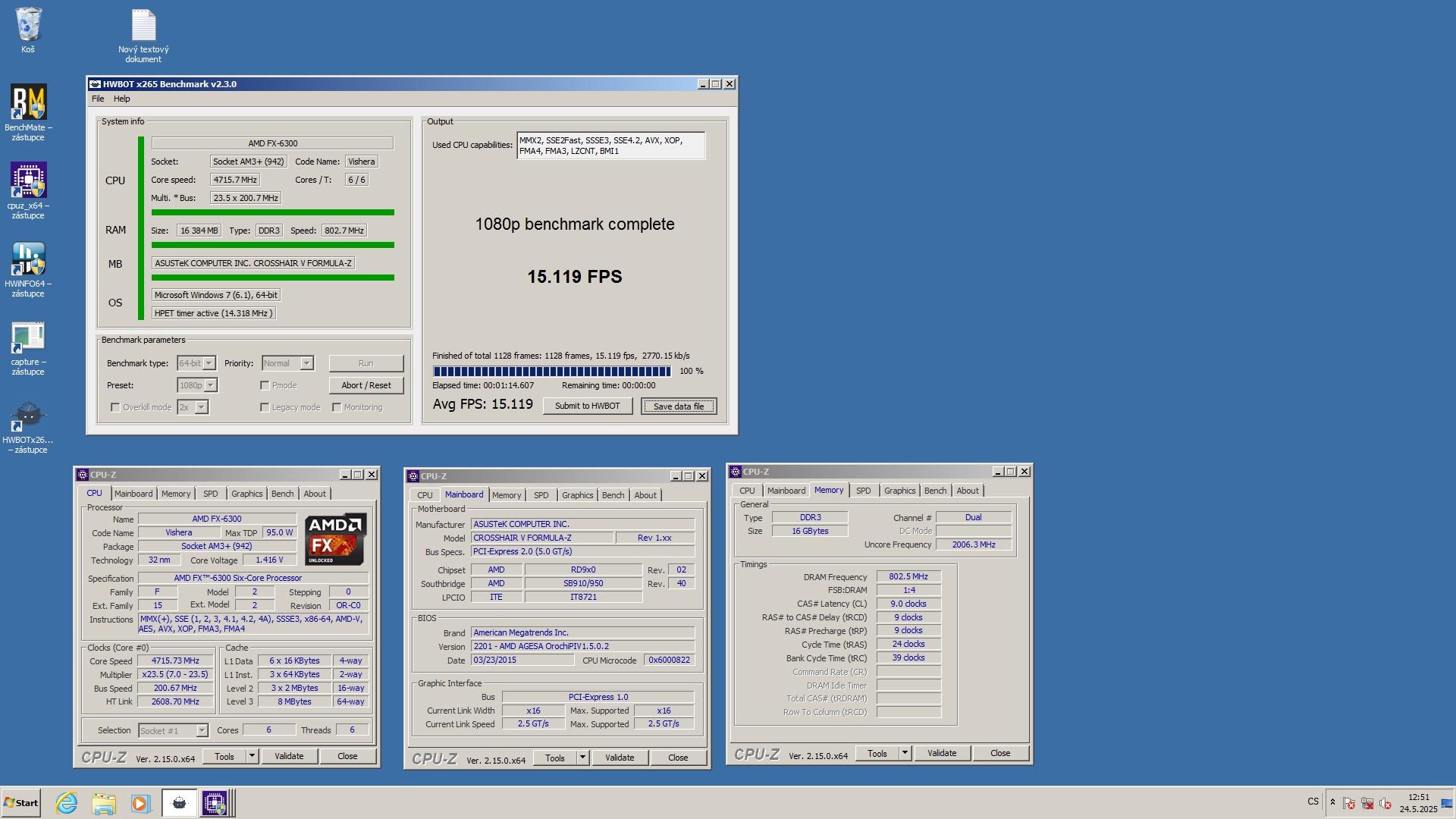The image size is (1456, 819).
Task: Open Internet Explorer from taskbar
Action: point(67,803)
